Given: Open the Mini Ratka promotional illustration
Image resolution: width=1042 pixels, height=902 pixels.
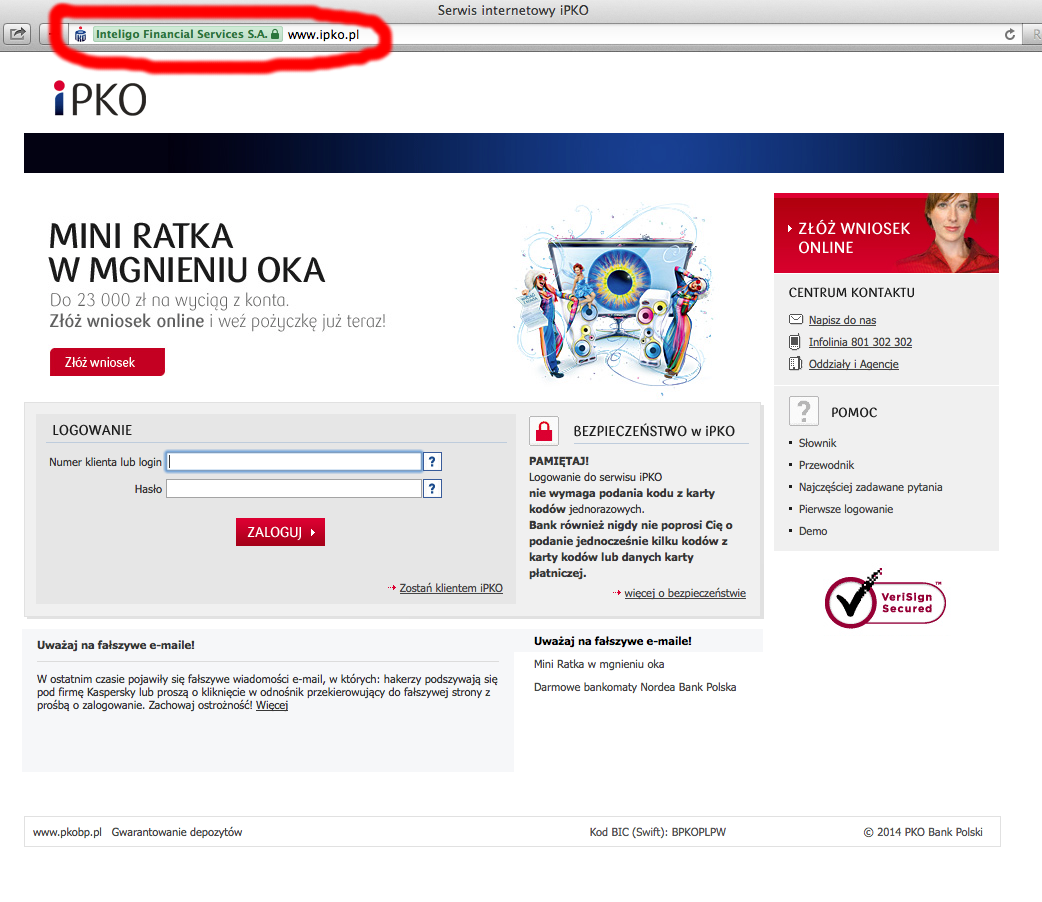Looking at the screenshot, I should coord(613,298).
